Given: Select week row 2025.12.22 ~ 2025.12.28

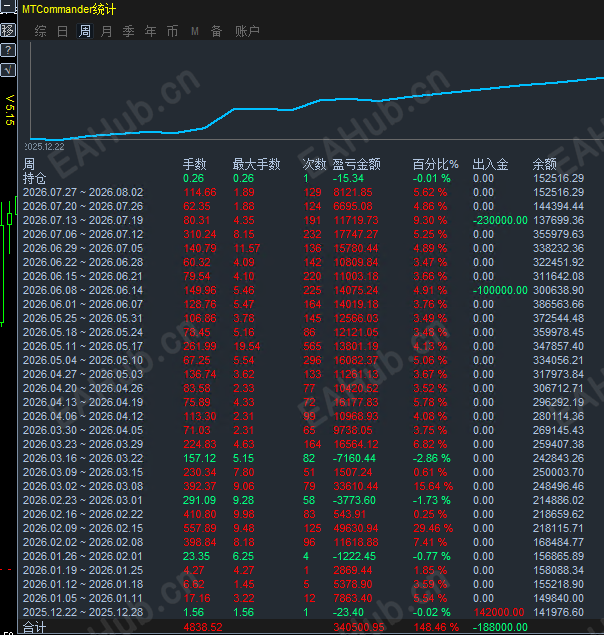Looking at the screenshot, I should 304,612.
